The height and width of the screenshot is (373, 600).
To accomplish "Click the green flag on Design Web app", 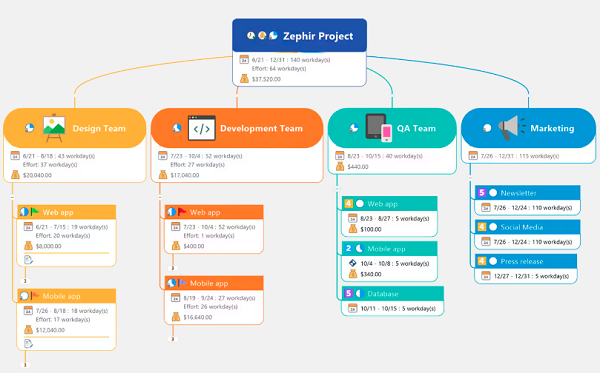I will point(35,212).
